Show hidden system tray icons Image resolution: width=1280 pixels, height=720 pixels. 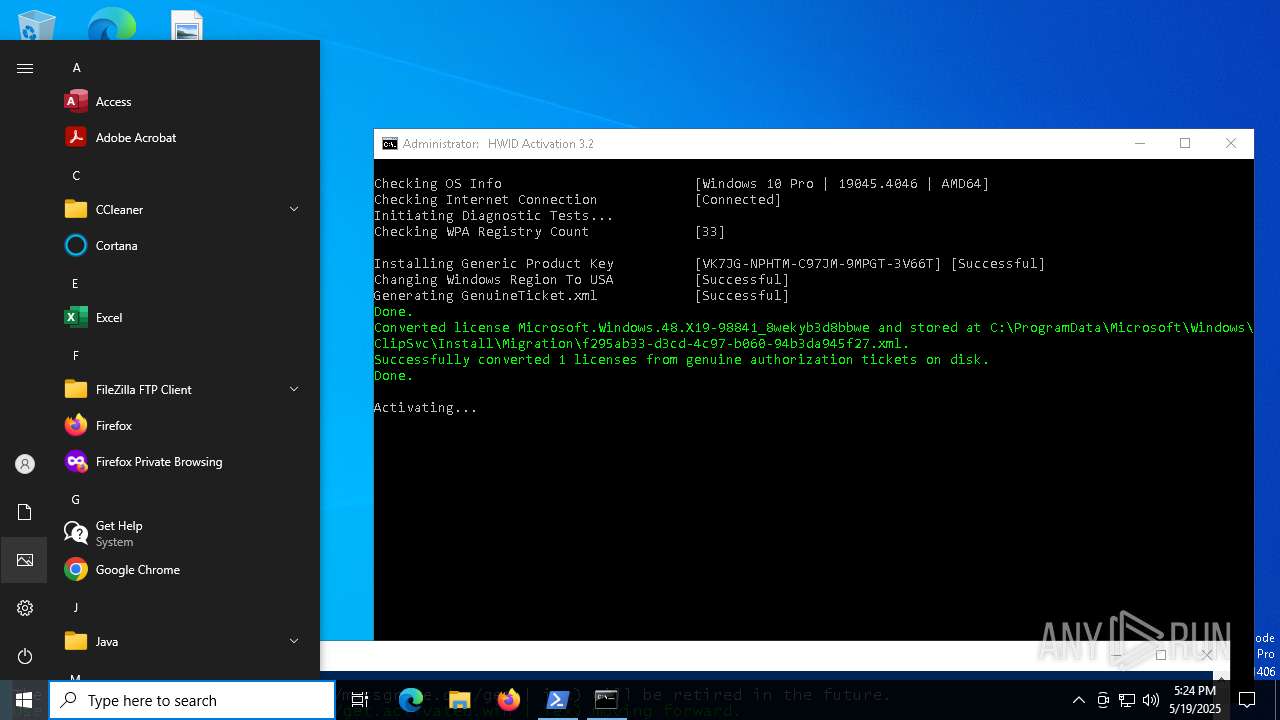tap(1078, 700)
